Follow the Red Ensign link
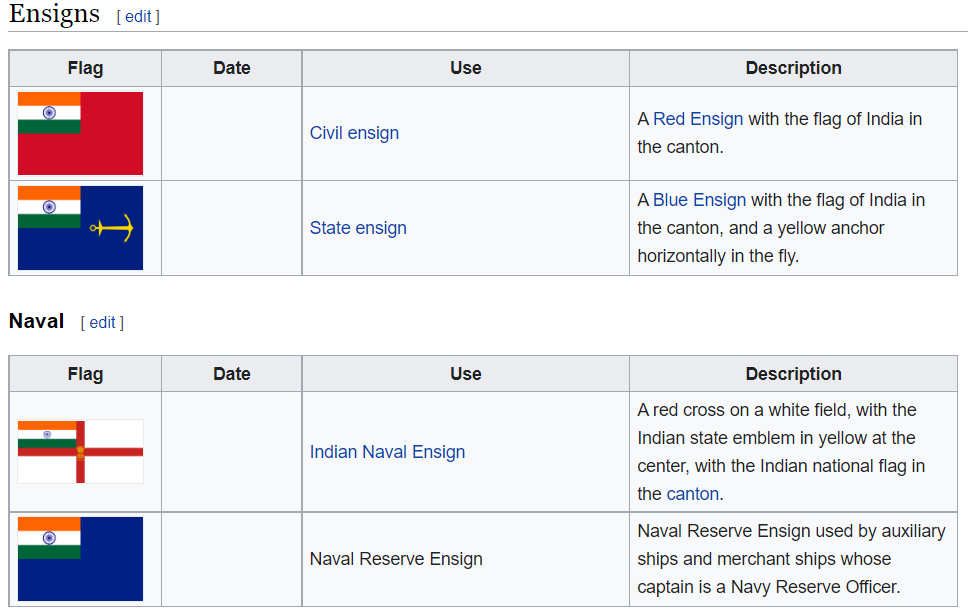Image resolution: width=968 pixels, height=613 pixels. 698,119
